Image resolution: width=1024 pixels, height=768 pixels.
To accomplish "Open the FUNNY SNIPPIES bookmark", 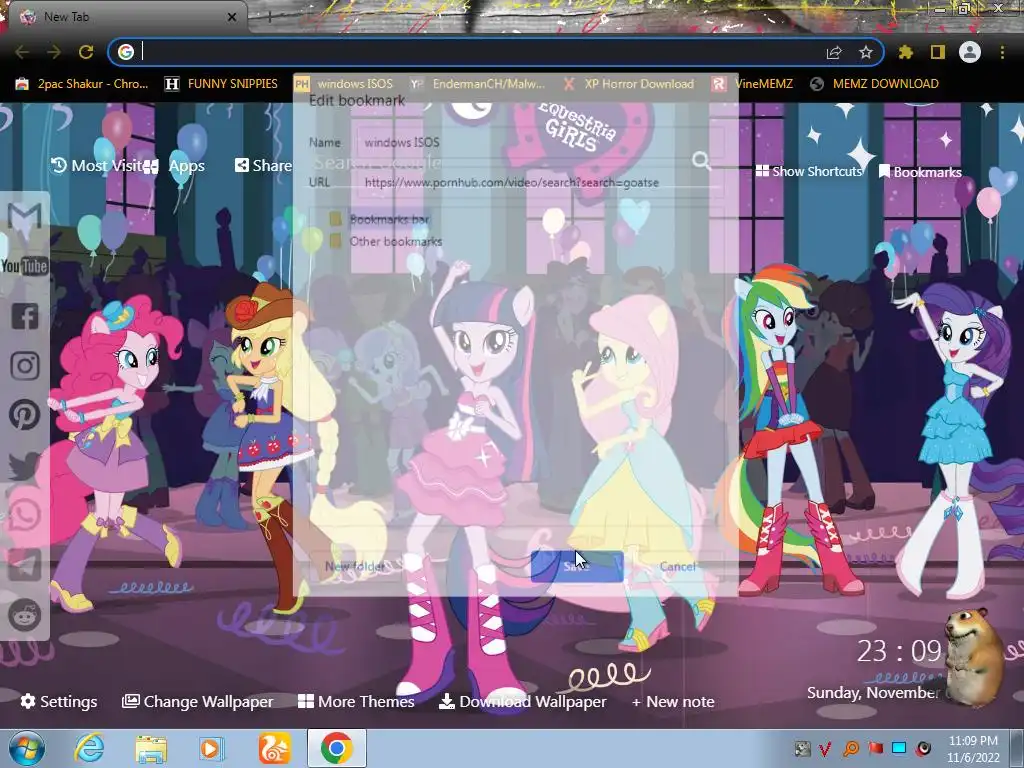I will coord(221,84).
